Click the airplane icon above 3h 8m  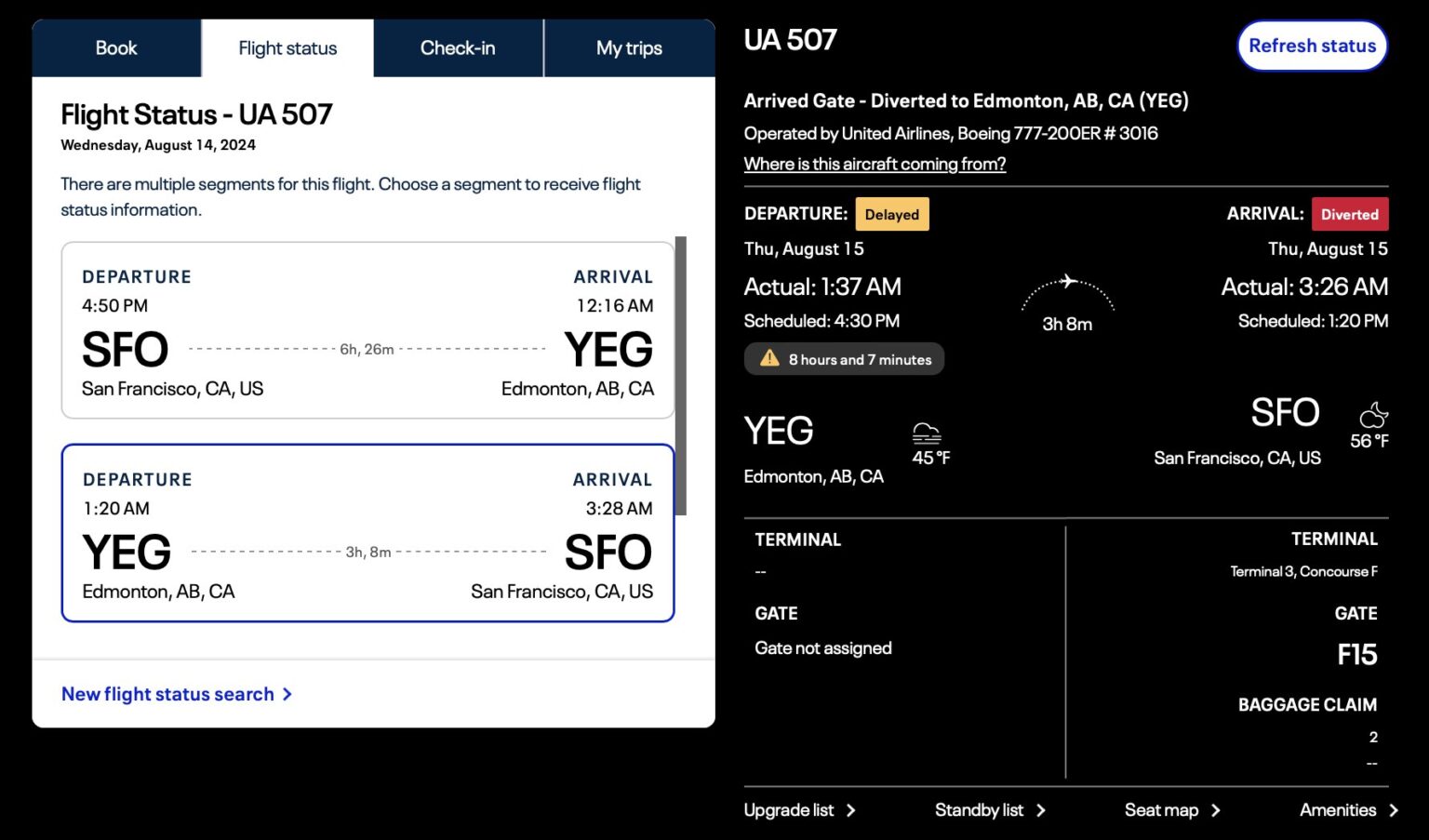coord(1068,282)
